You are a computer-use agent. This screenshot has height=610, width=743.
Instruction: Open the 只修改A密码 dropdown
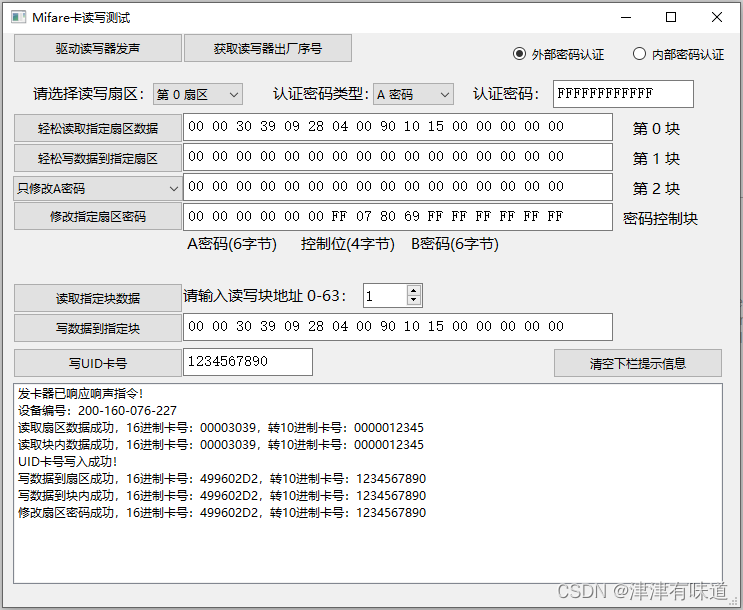(98, 189)
